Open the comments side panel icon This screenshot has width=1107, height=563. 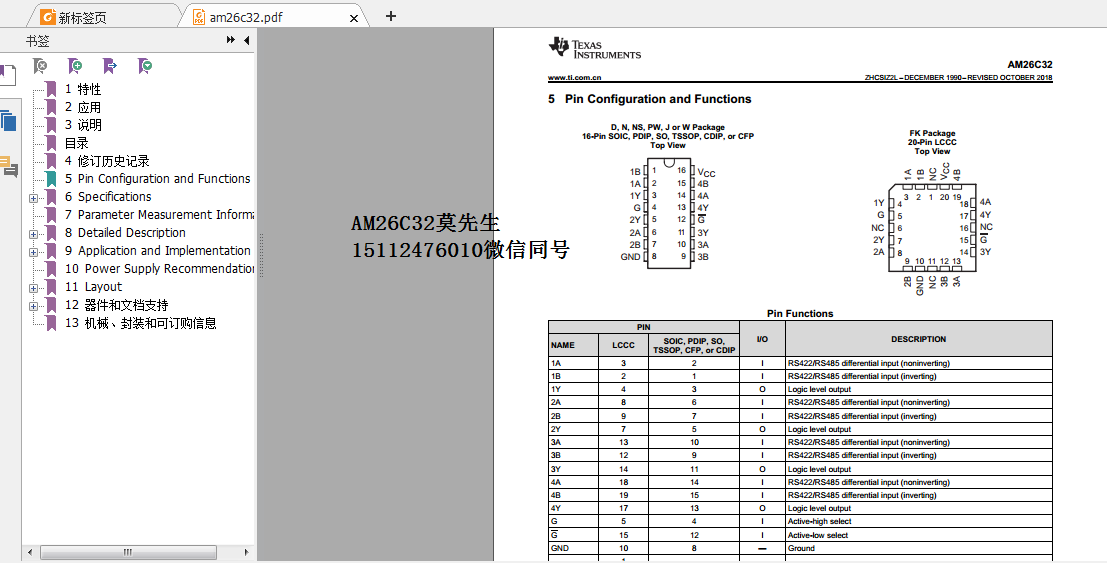tap(9, 167)
